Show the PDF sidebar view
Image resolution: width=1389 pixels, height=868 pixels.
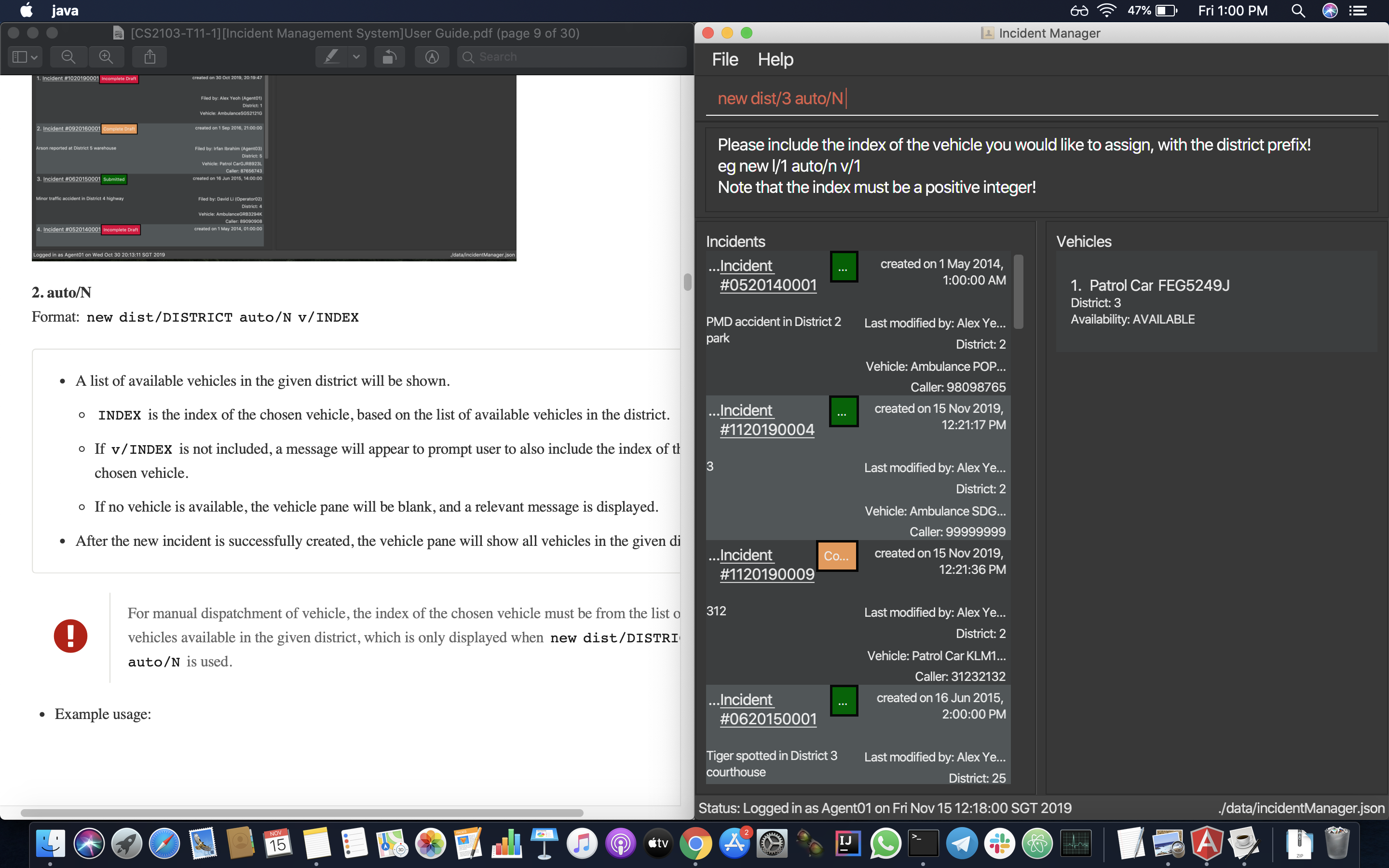pyautogui.click(x=20, y=56)
